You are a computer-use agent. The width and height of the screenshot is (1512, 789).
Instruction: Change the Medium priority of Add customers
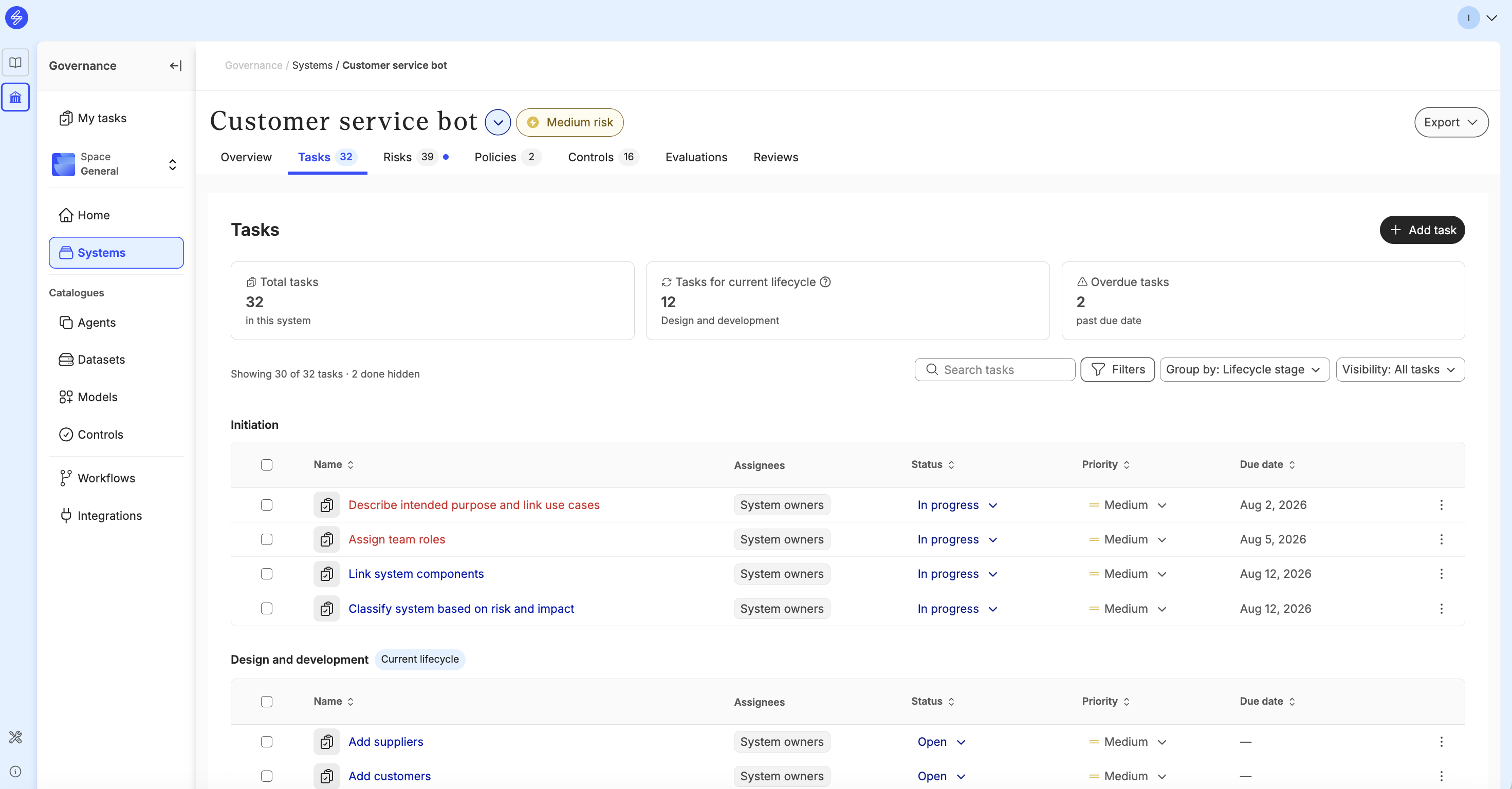click(1128, 777)
